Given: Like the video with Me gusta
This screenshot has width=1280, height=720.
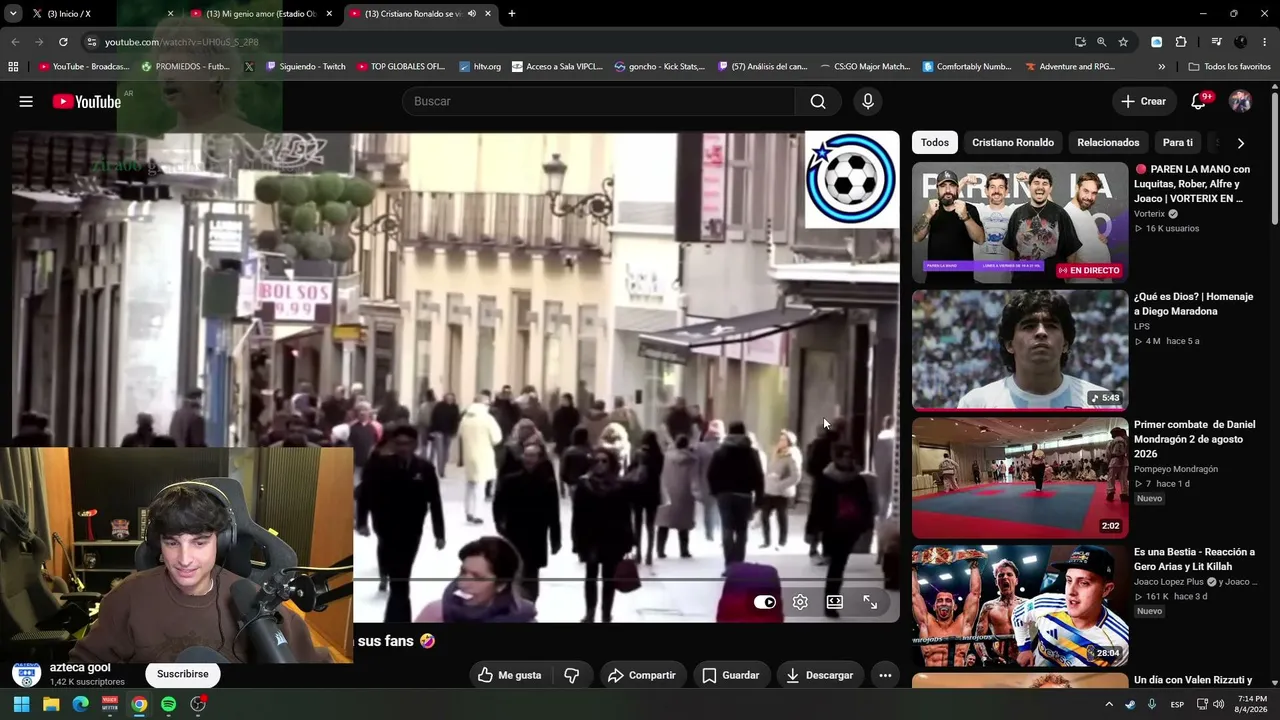Looking at the screenshot, I should click(x=509, y=675).
